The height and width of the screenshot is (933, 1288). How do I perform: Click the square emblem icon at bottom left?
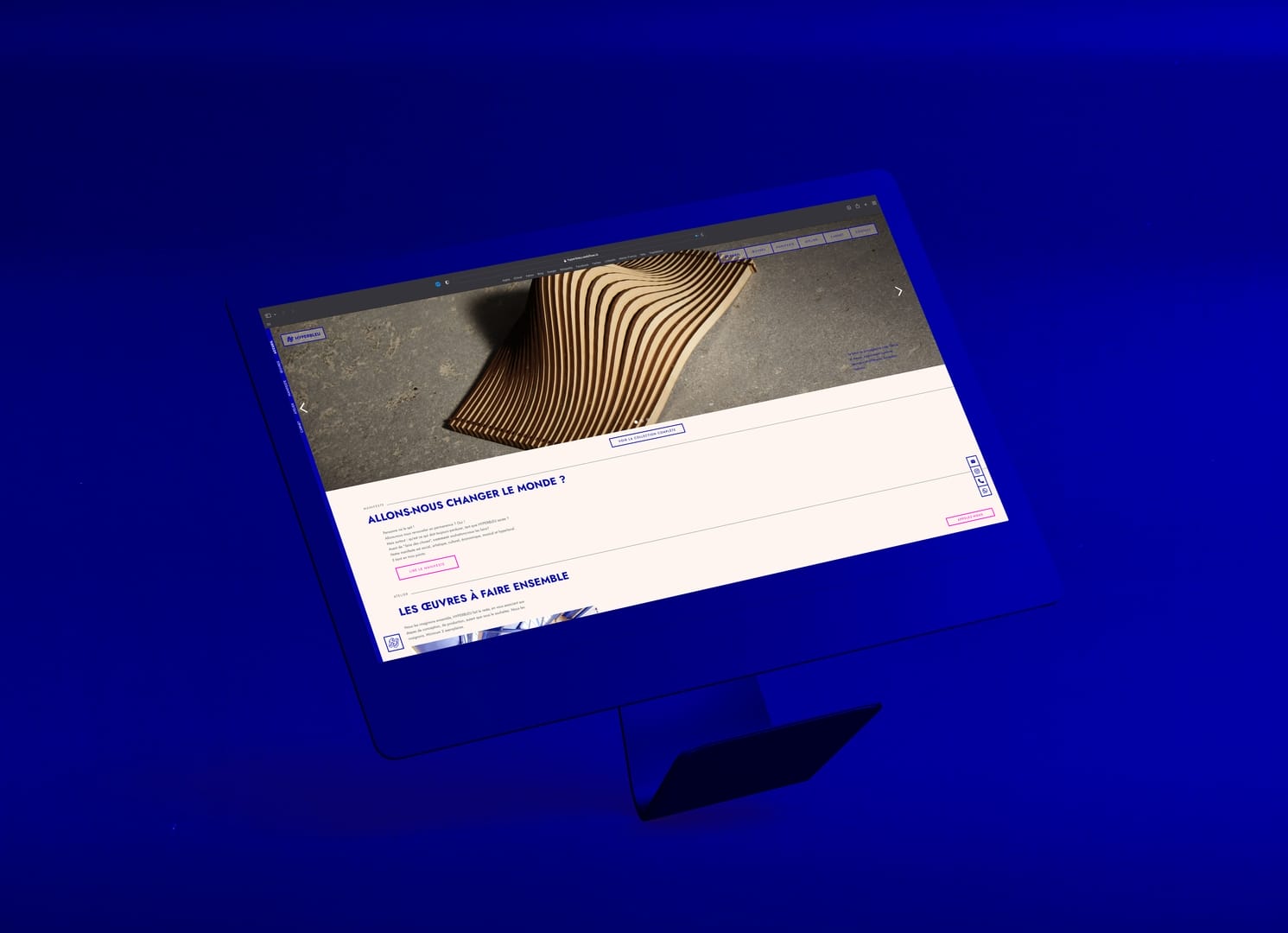point(393,644)
